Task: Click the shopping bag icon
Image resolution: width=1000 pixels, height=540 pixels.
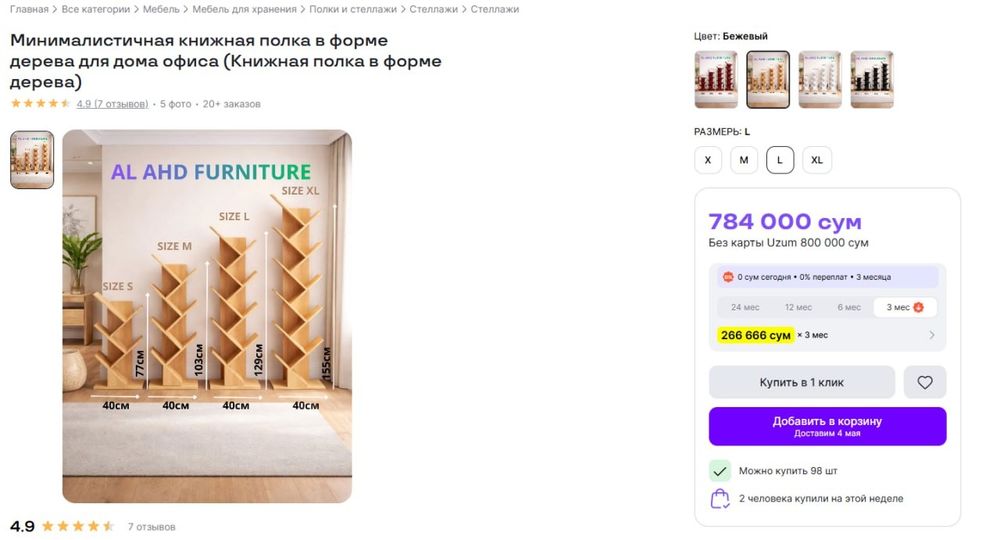Action: [x=720, y=498]
